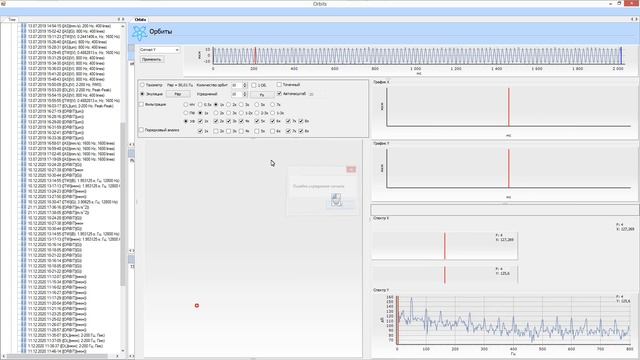Switch to the Orbits tab

click(140, 19)
